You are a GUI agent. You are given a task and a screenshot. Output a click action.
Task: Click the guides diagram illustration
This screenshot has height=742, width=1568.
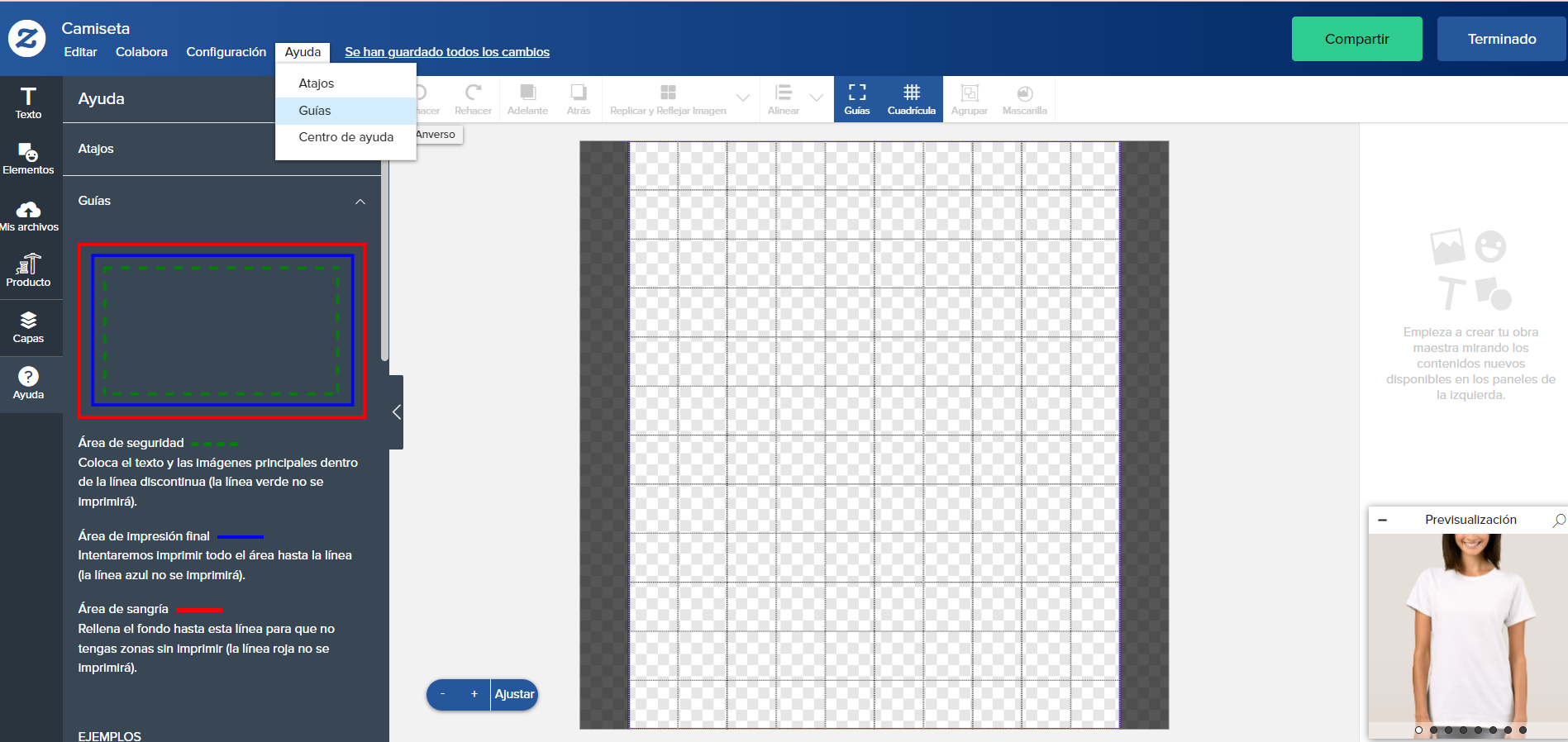(x=222, y=331)
